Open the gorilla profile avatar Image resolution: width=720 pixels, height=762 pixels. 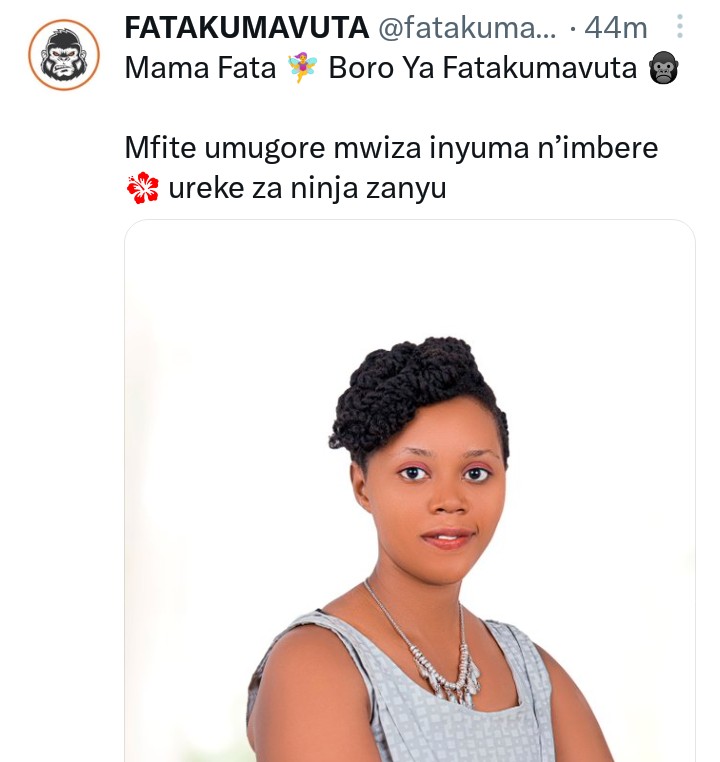pyautogui.click(x=64, y=54)
